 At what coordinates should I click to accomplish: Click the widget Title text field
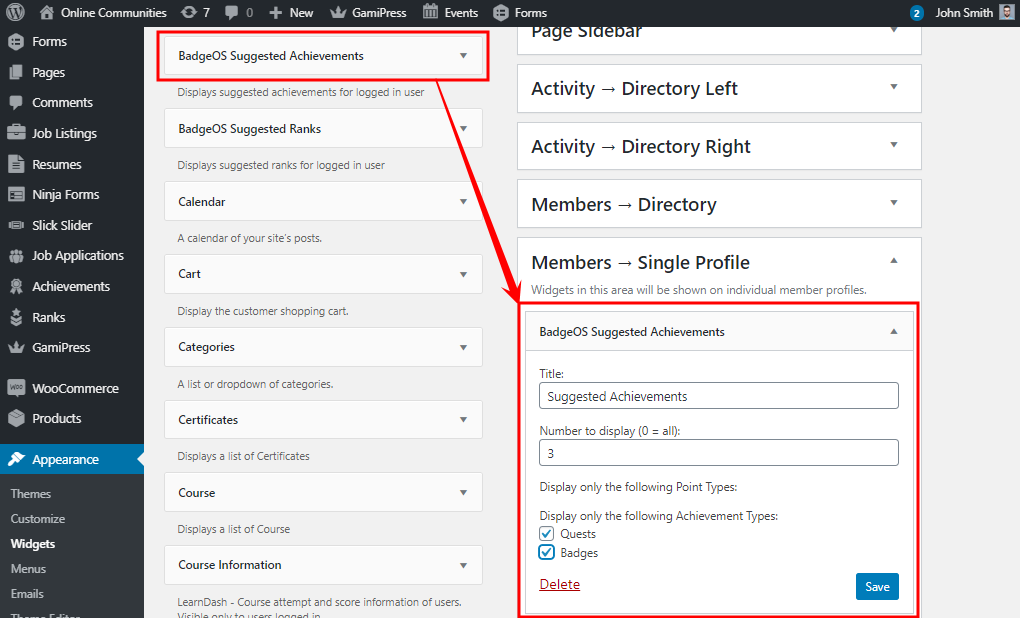pos(718,396)
